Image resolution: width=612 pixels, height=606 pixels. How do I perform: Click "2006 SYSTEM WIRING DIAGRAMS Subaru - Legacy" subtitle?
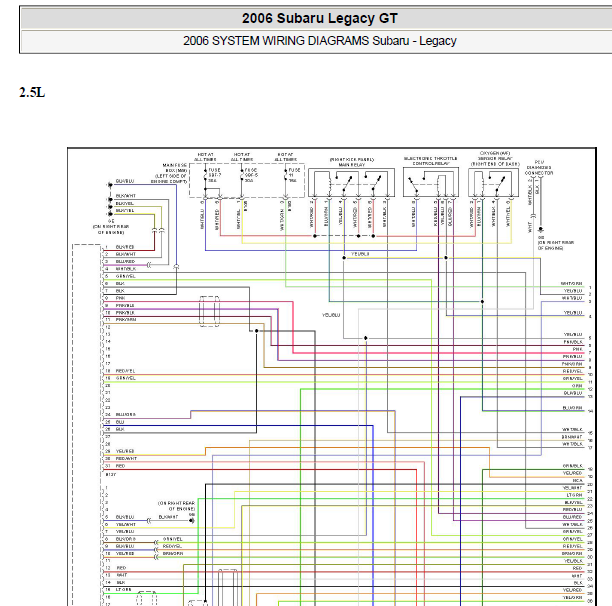(320, 41)
